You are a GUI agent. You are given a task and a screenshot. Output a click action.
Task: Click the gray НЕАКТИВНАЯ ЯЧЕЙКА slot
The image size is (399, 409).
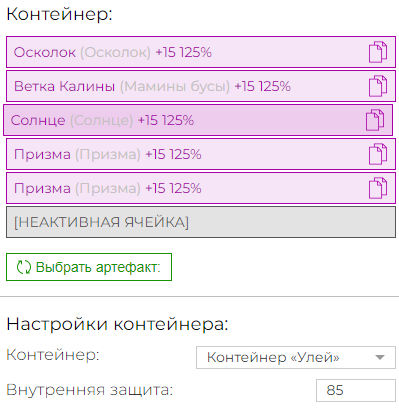[201, 222]
